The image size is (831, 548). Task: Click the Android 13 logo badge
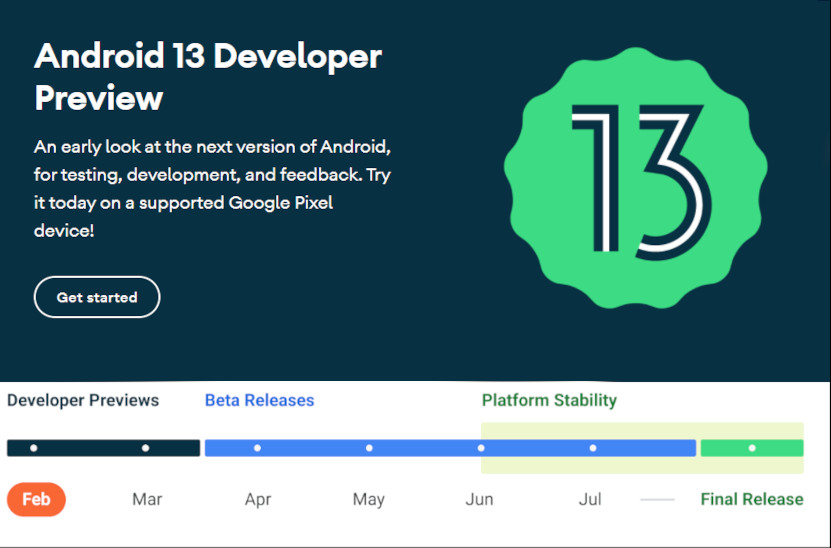click(635, 178)
